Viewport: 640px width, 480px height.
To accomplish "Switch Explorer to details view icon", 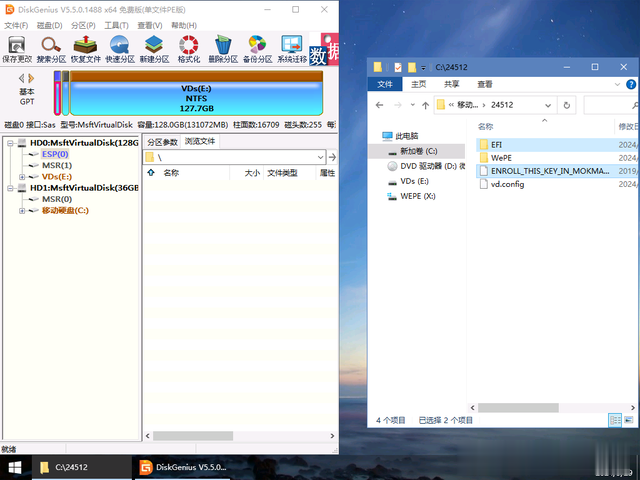I will (615, 420).
